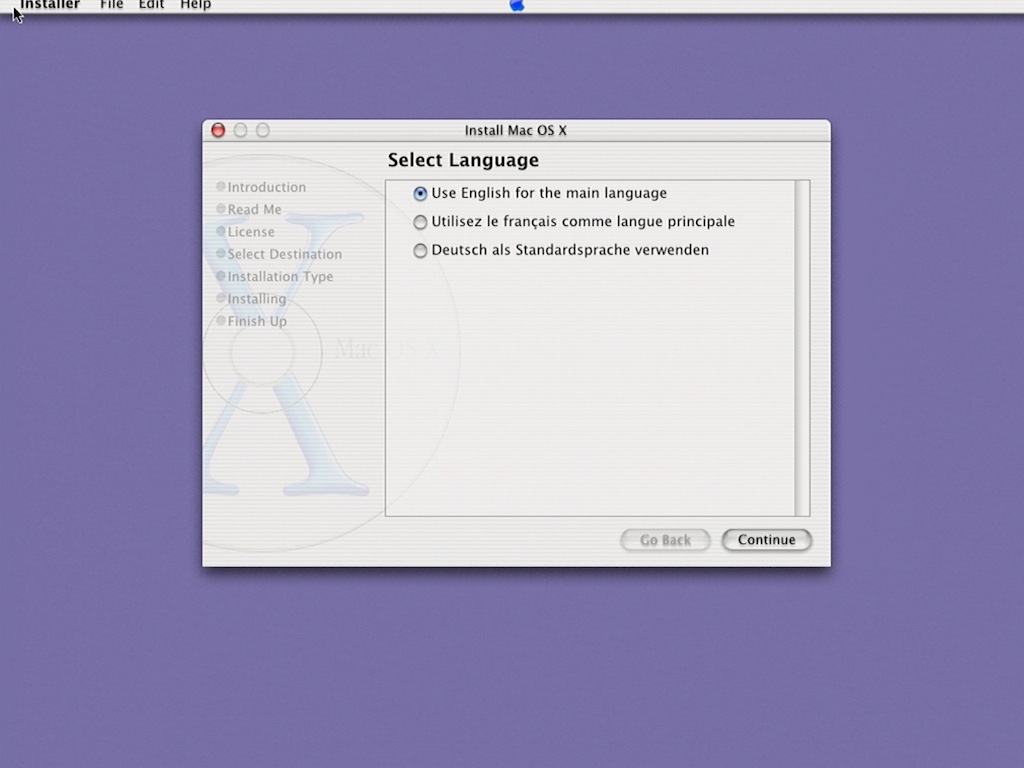The height and width of the screenshot is (768, 1024).
Task: Click the Installing step label
Action: pyautogui.click(x=257, y=299)
